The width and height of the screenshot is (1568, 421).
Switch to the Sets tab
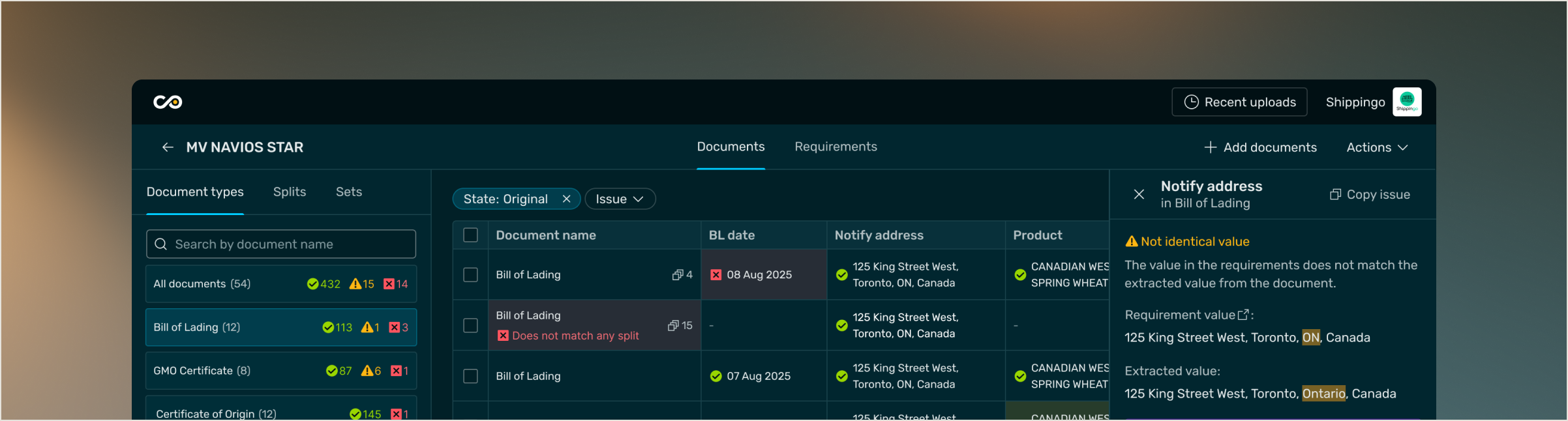pyautogui.click(x=349, y=192)
